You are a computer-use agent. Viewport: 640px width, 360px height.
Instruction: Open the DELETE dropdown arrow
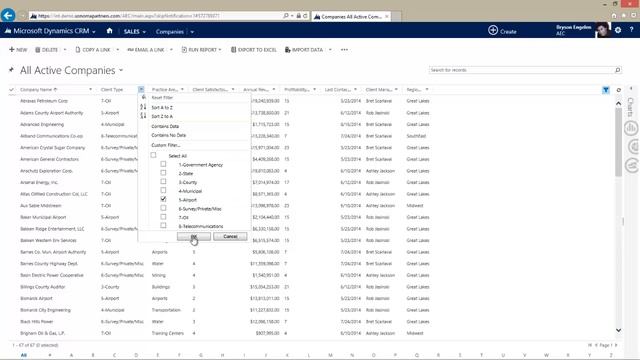(x=65, y=50)
